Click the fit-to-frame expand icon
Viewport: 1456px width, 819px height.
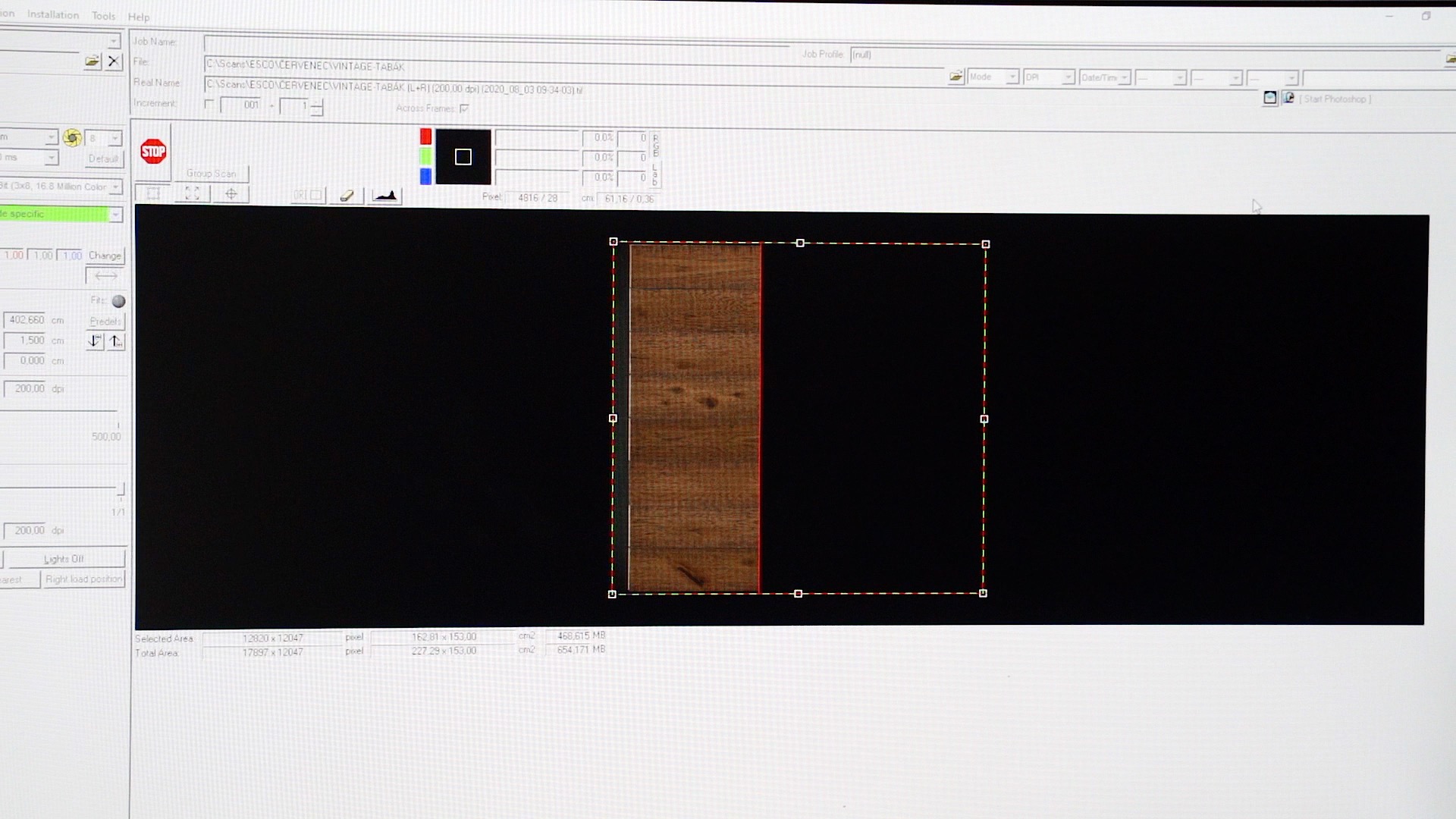point(192,193)
